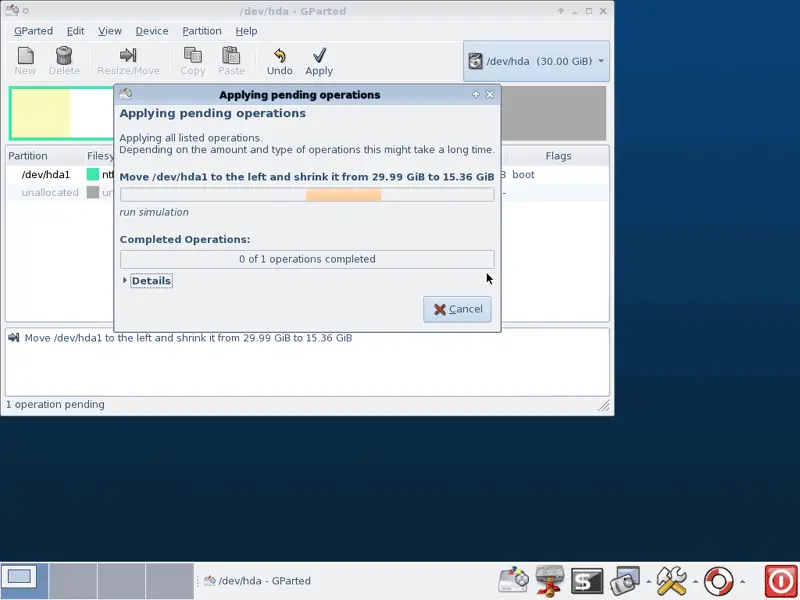
Task: Select the yellow used-space partition graphic
Action: click(x=41, y=113)
